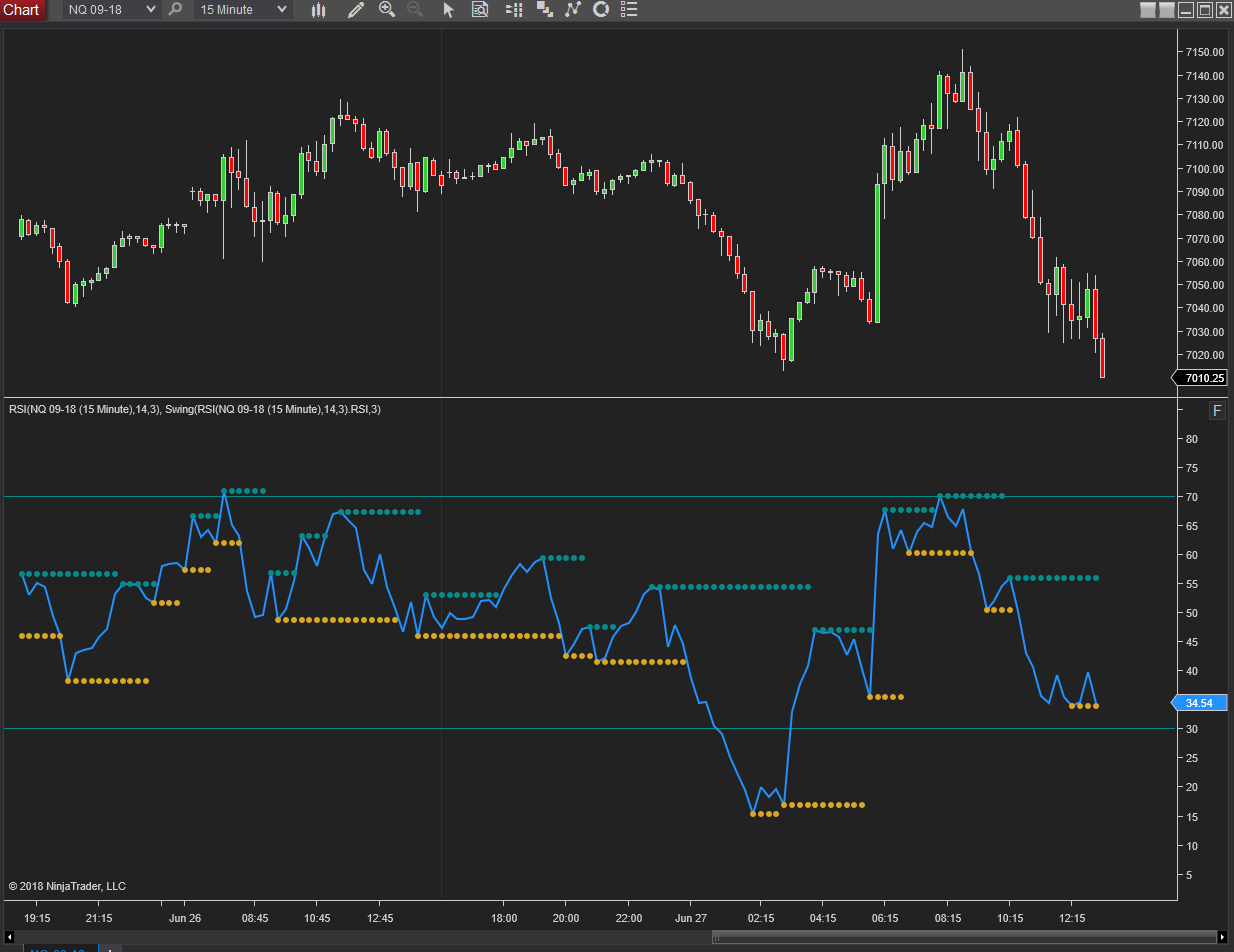Click the 80 level on RSI axis
1234x952 pixels.
pos(1191,439)
